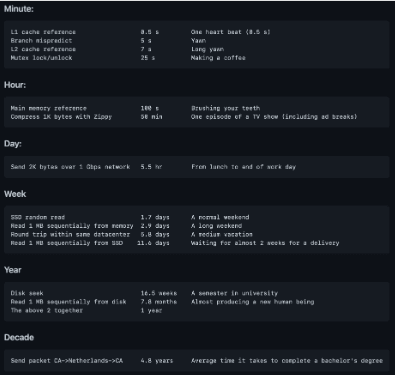
Task: Click 'One heart beat (0.5 s)' description
Action: click(231, 32)
